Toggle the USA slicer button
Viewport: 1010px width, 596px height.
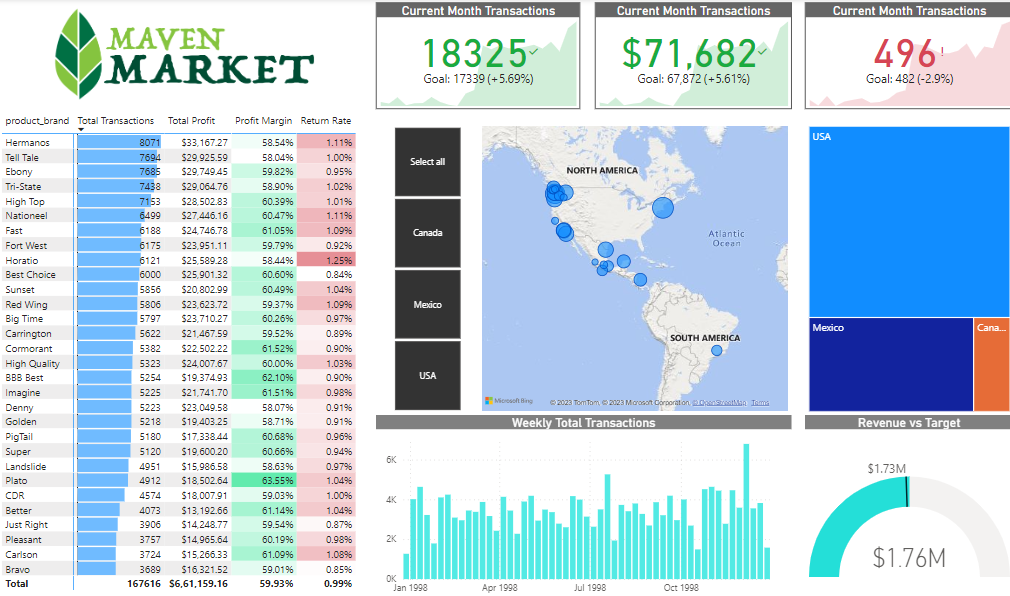tap(428, 376)
